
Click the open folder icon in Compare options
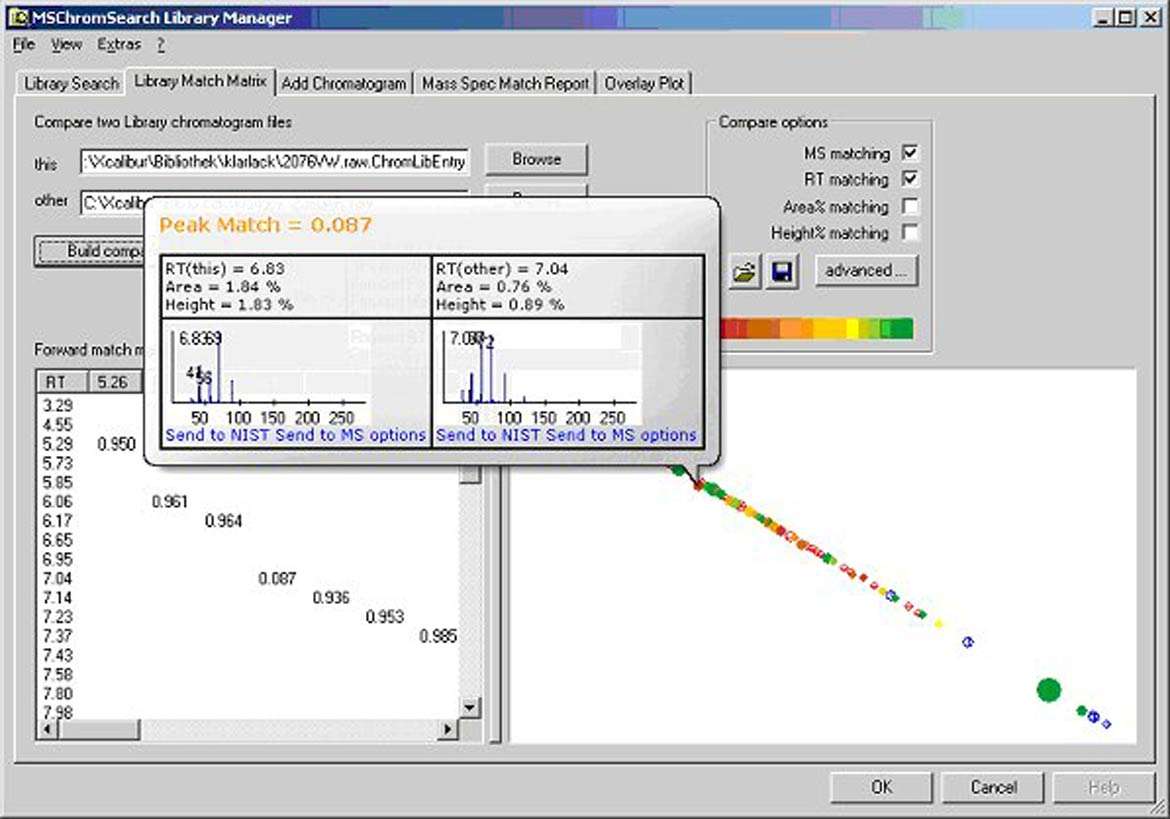(x=744, y=272)
